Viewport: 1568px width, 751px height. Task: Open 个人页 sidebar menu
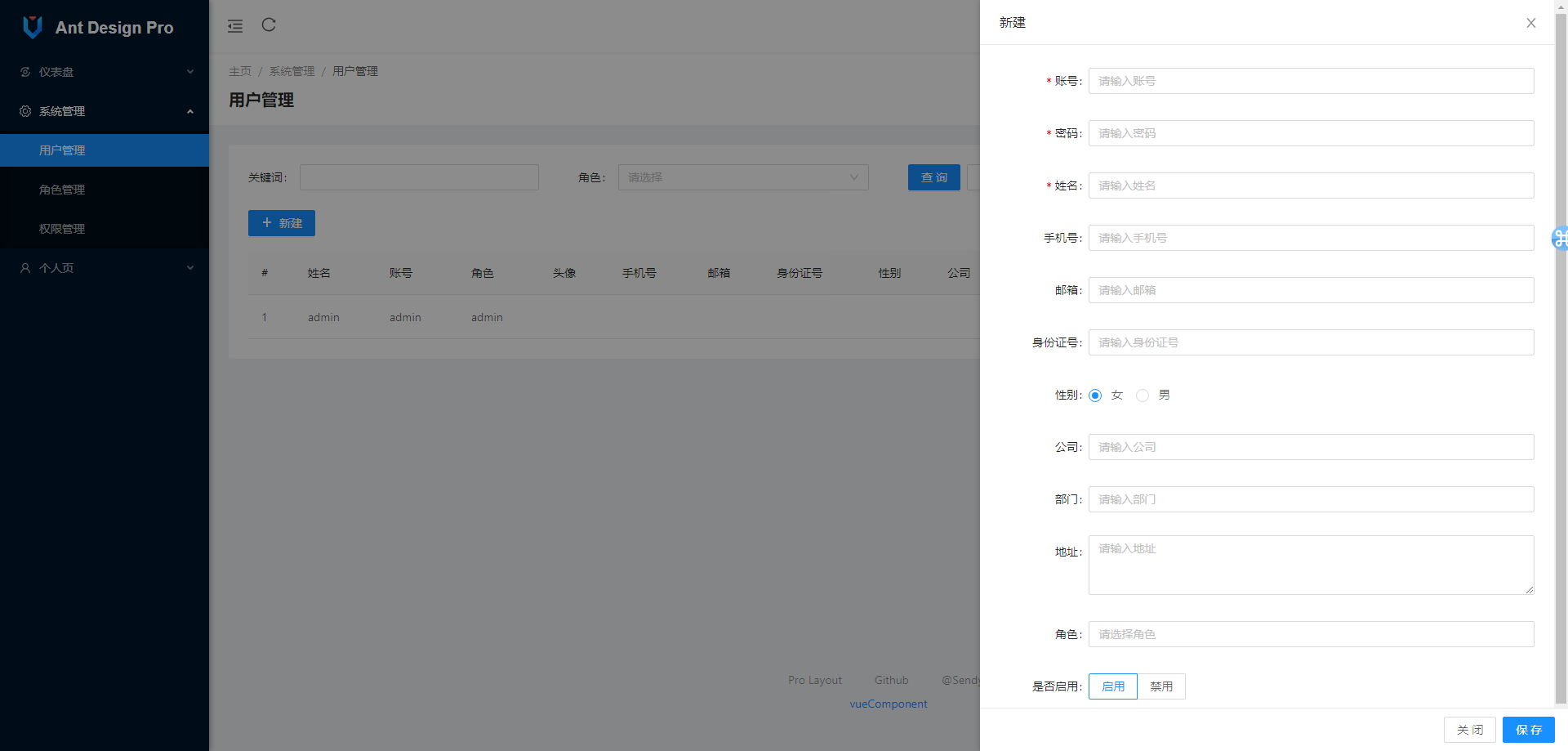(x=105, y=268)
